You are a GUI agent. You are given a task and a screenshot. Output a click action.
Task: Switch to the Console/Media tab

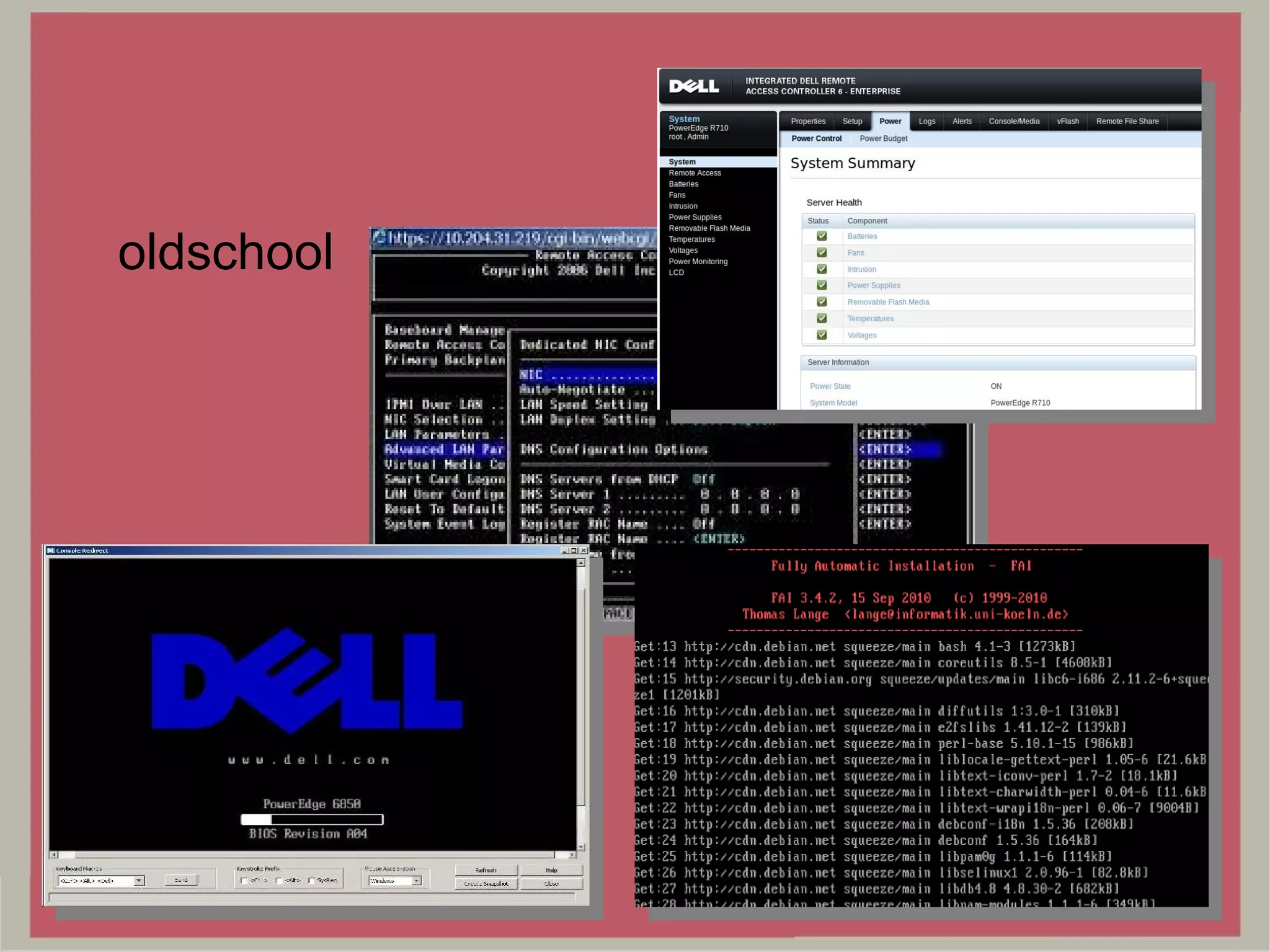pos(1013,122)
